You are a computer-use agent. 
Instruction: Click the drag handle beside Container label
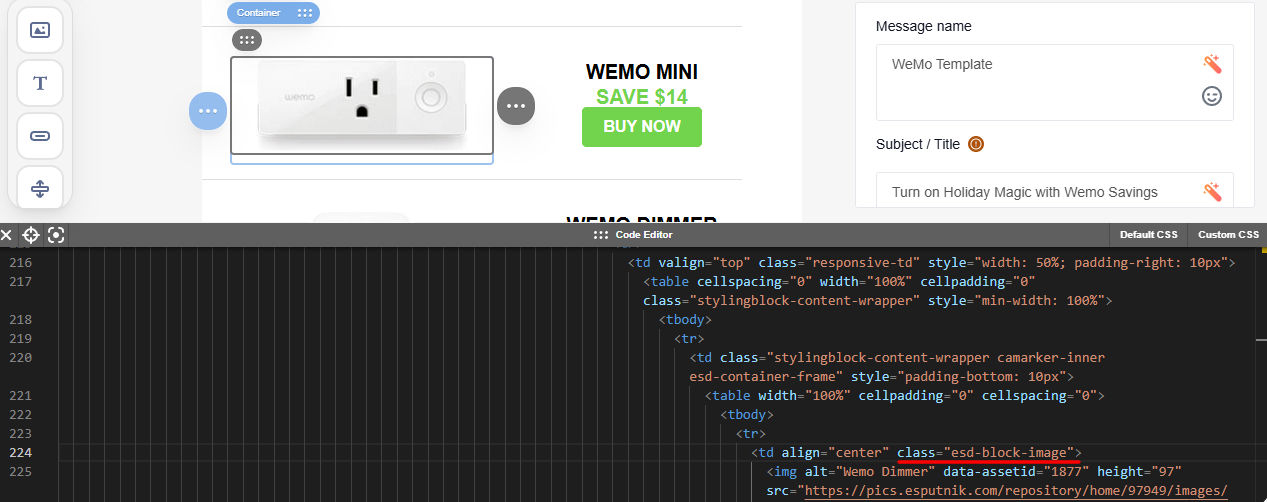pos(305,13)
